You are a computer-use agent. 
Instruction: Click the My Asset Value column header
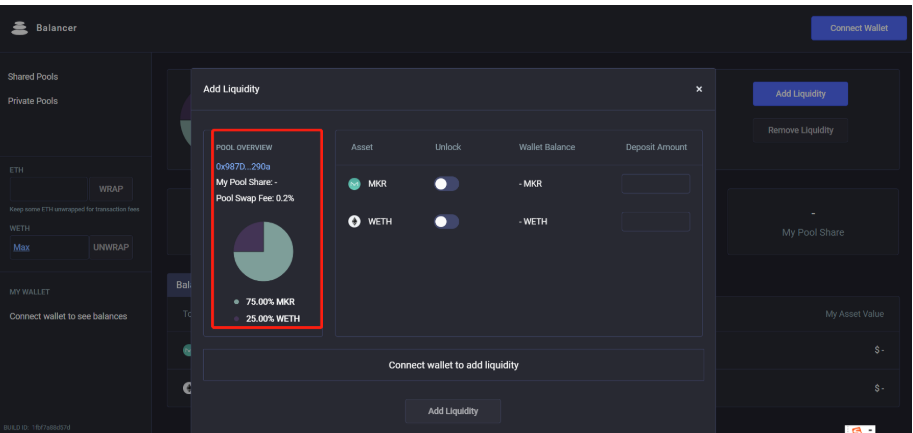point(854,314)
